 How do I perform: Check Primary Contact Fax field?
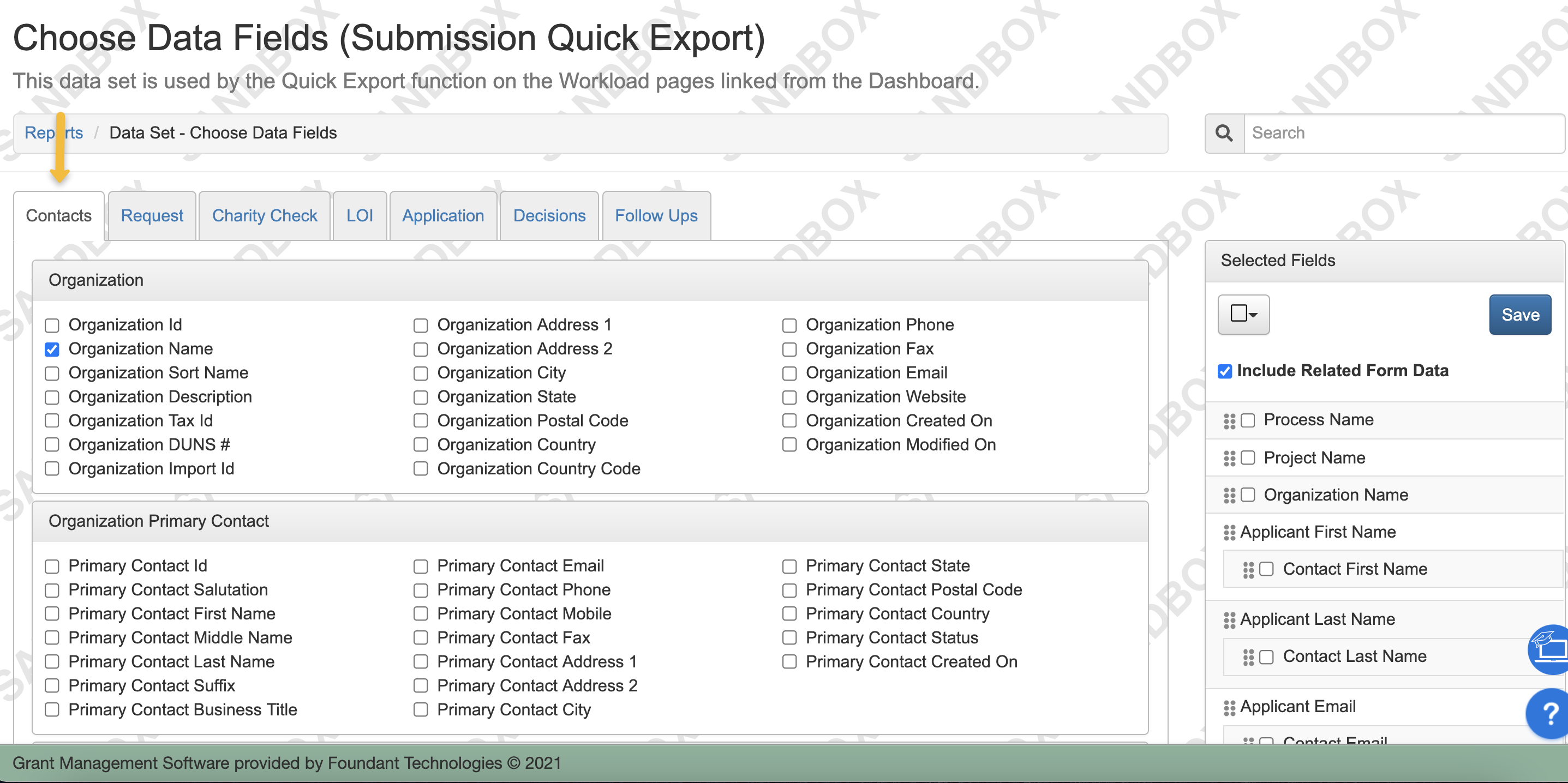[x=421, y=638]
